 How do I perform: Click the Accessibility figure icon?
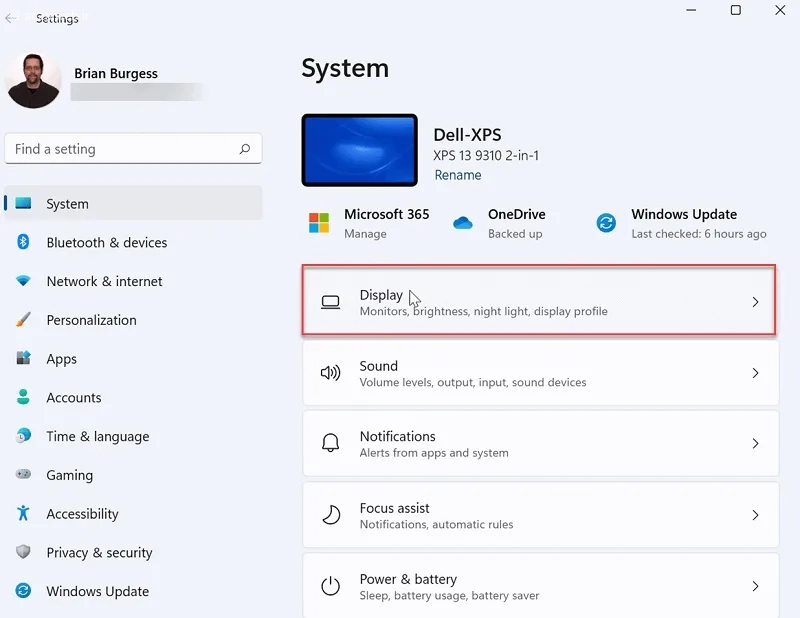coord(23,513)
